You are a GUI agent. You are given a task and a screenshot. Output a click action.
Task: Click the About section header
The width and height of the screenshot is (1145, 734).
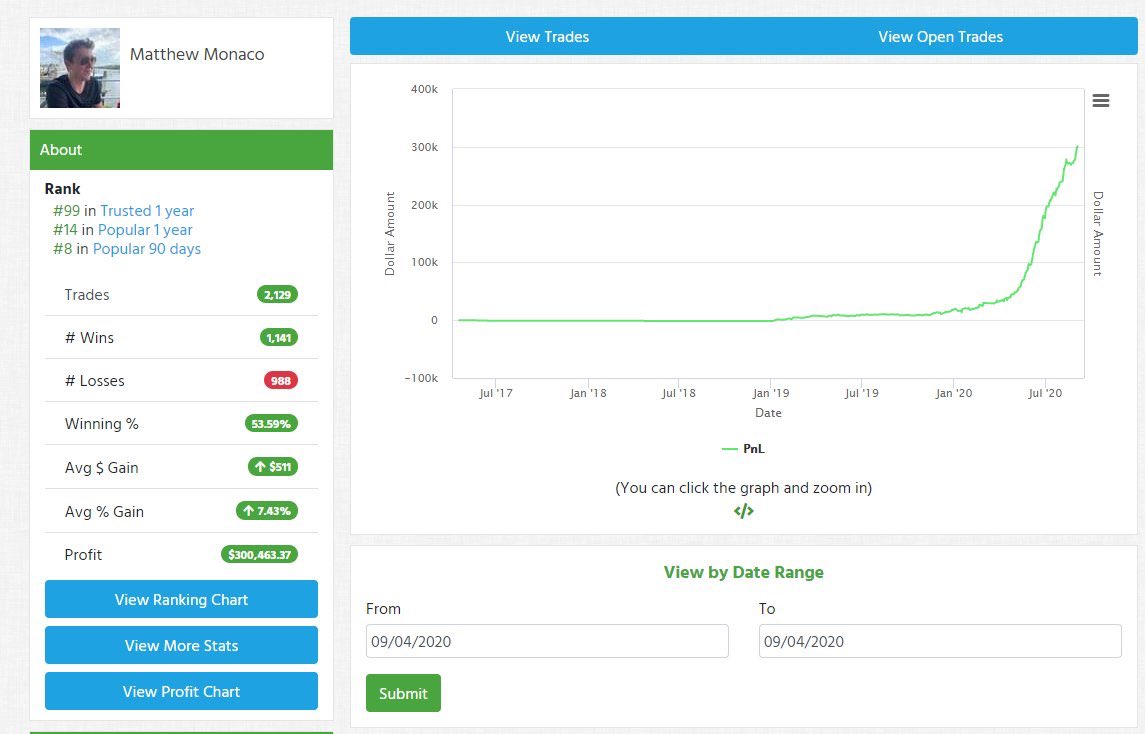[181, 150]
